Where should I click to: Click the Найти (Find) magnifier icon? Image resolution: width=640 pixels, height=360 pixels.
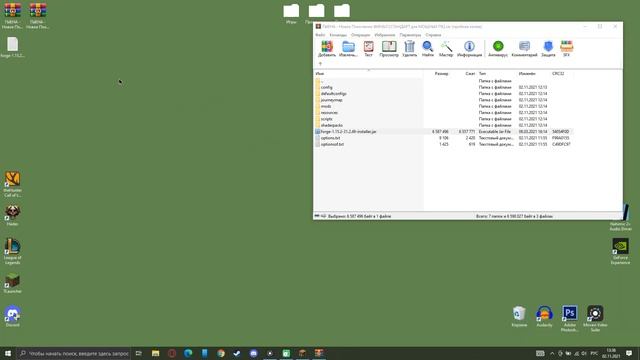(x=427, y=49)
